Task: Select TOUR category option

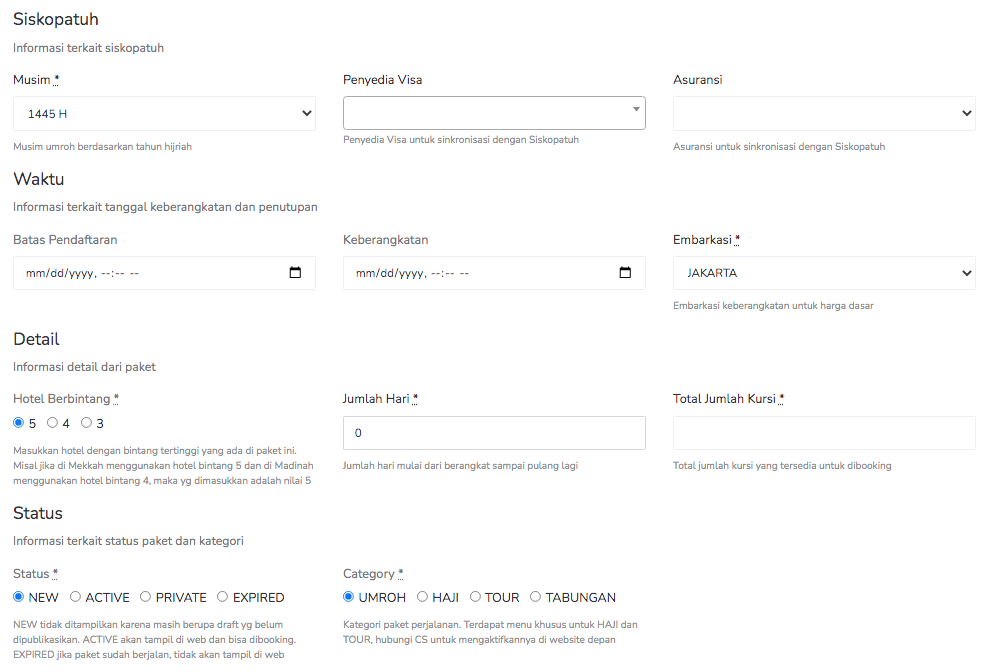Action: (x=476, y=597)
